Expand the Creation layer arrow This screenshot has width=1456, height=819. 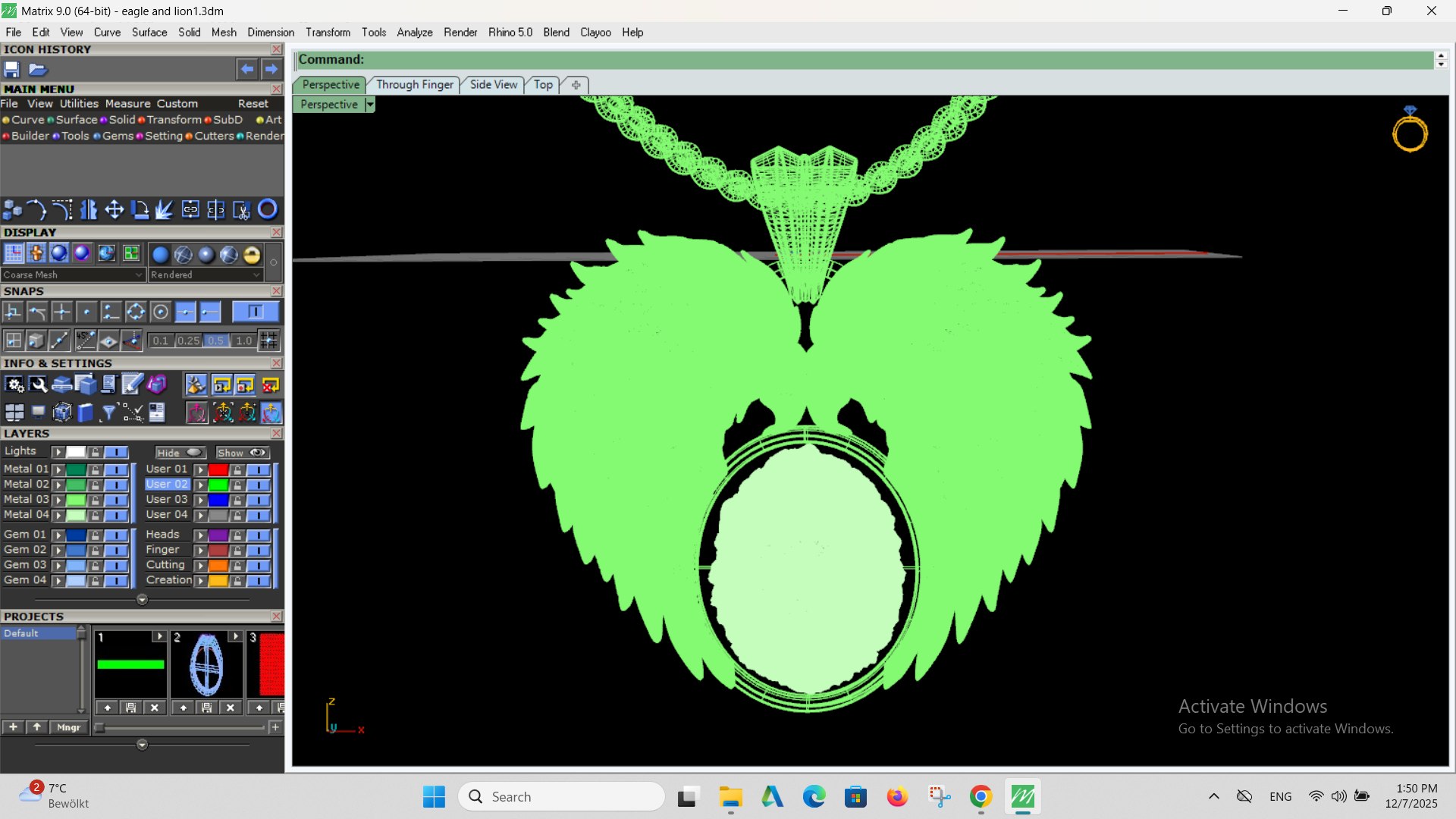(200, 581)
